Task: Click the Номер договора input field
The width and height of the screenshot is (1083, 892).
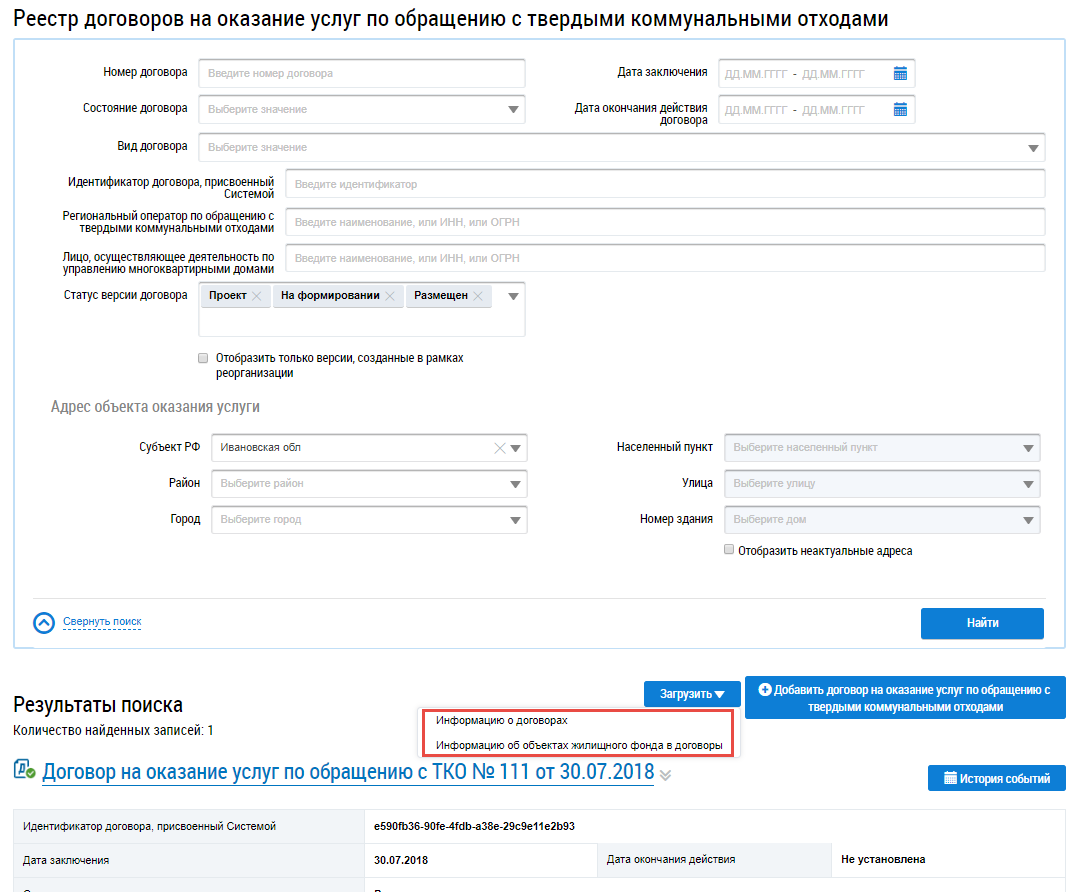Action: point(361,73)
